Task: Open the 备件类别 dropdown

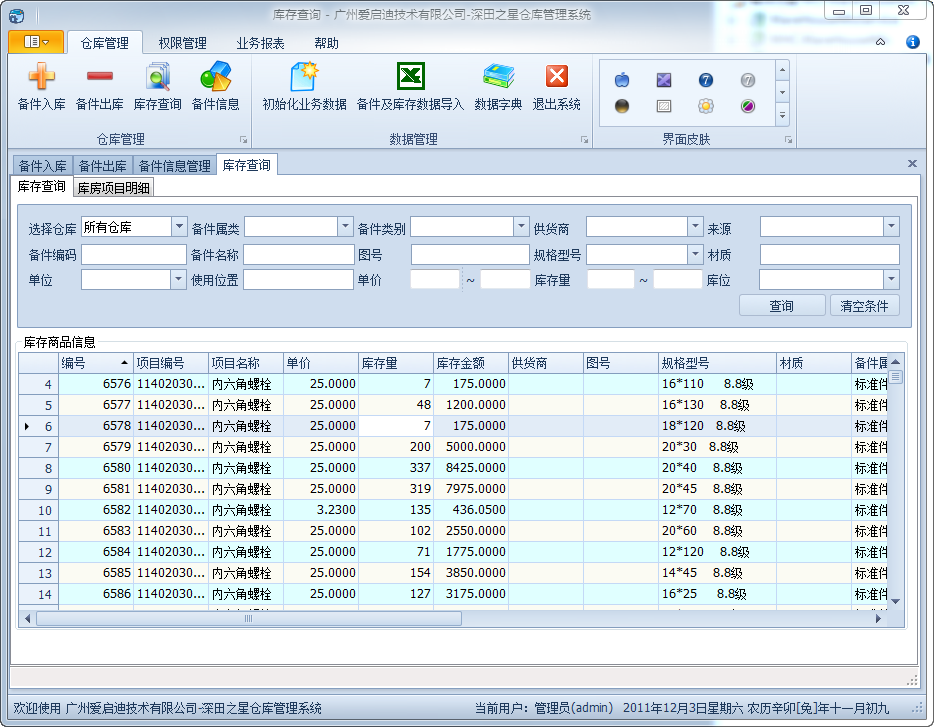Action: (x=521, y=226)
